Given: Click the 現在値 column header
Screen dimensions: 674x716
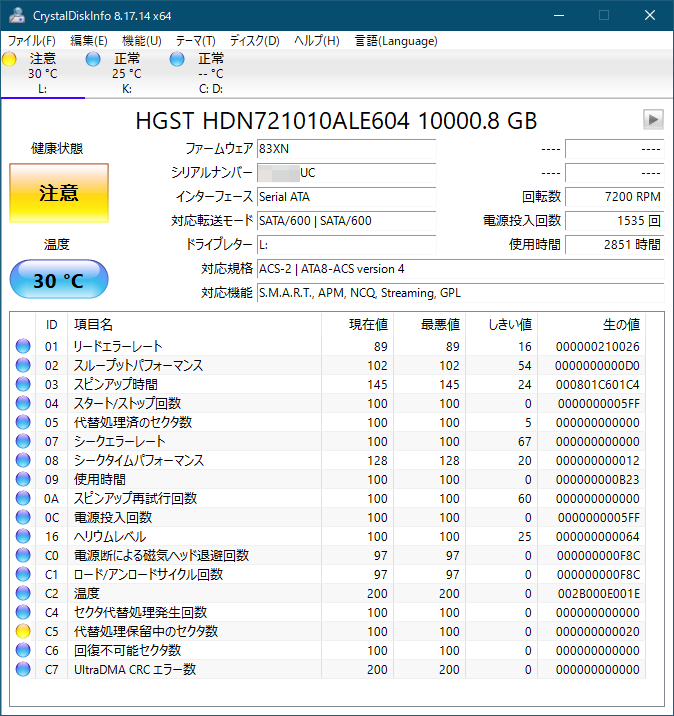Looking at the screenshot, I should coord(358,324).
